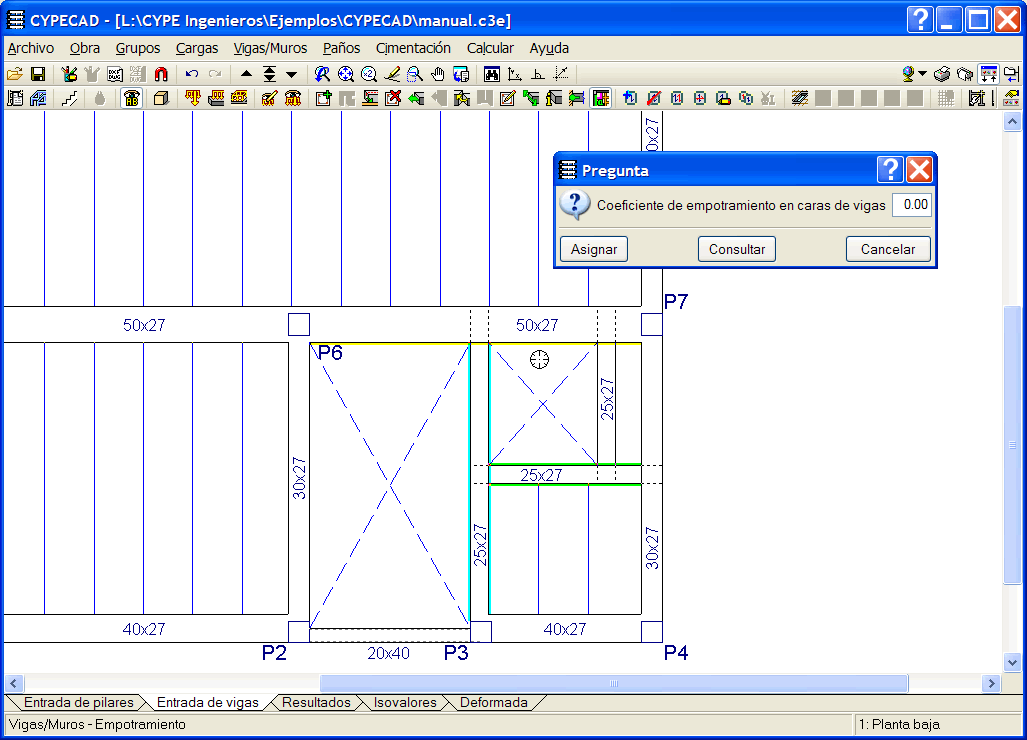The height and width of the screenshot is (740, 1027).
Task: Click the Cancelar button in Pregunta dialog
Action: click(x=888, y=249)
